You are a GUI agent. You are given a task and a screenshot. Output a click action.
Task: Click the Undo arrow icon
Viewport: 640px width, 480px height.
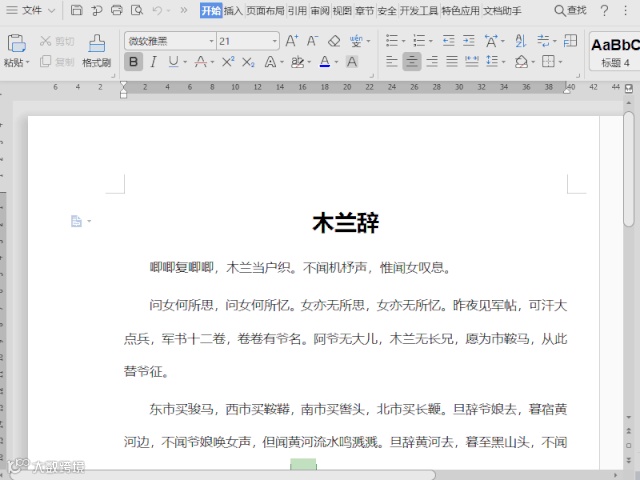click(x=157, y=10)
